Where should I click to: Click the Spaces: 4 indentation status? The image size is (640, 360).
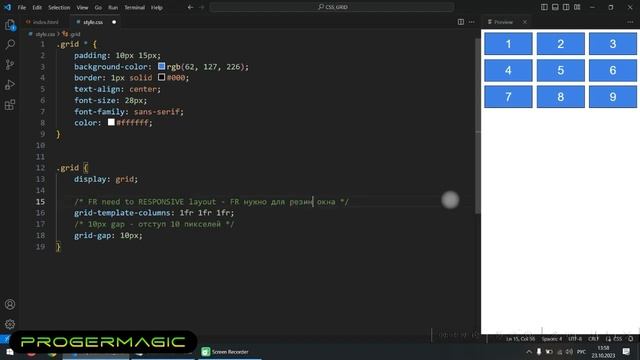(552, 339)
